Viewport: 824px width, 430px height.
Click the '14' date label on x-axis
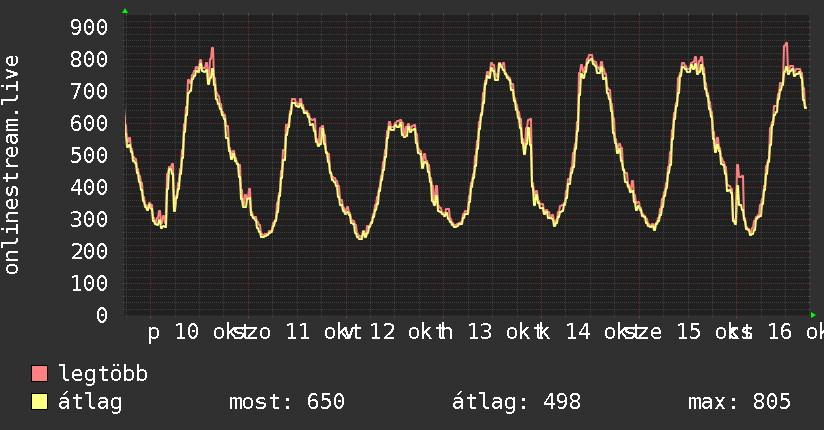(578, 332)
